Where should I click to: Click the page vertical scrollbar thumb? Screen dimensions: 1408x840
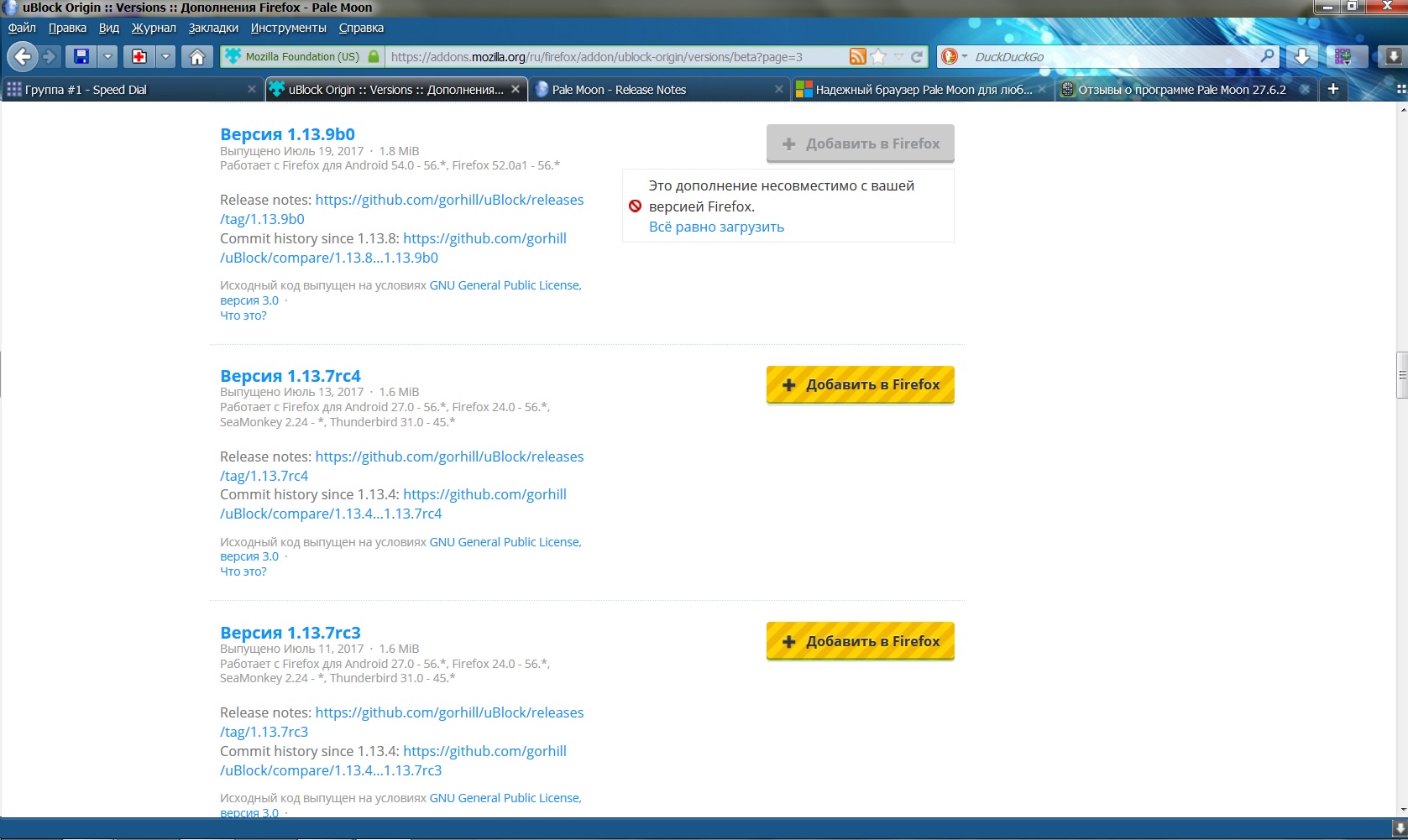1401,375
